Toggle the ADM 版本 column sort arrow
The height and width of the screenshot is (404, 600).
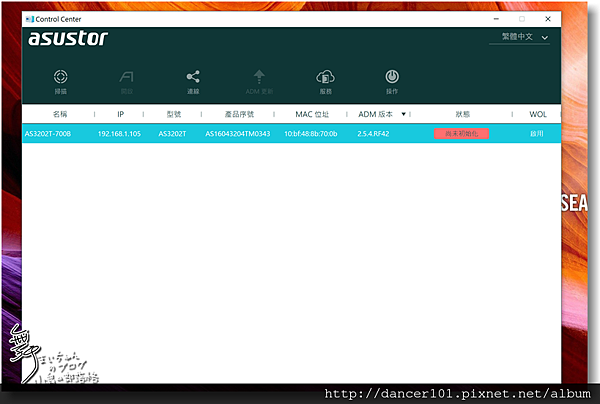(403, 114)
